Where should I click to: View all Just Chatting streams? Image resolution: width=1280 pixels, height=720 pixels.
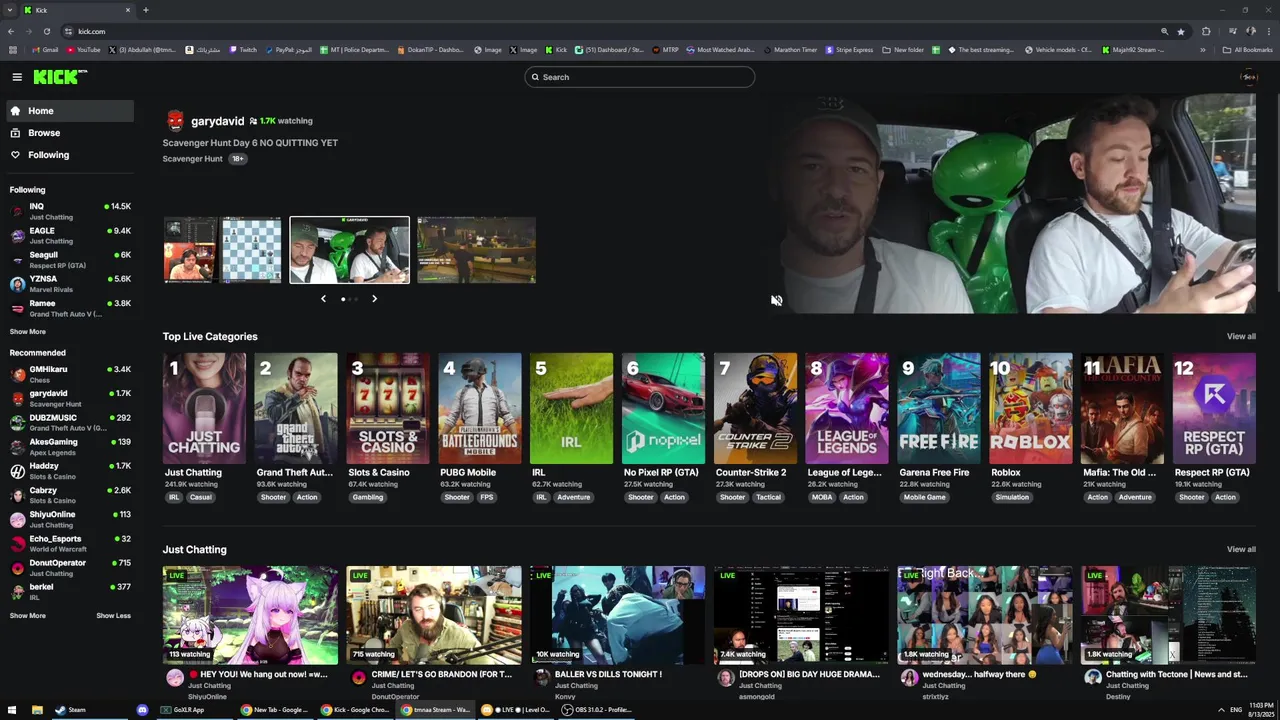(x=1241, y=549)
